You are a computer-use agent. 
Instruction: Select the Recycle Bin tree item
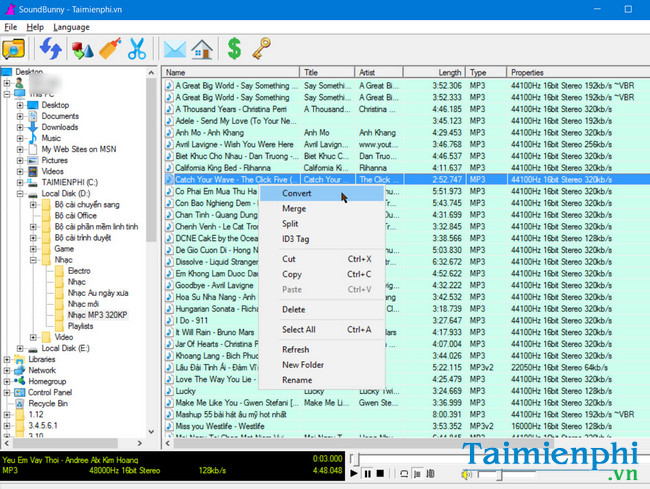48,404
